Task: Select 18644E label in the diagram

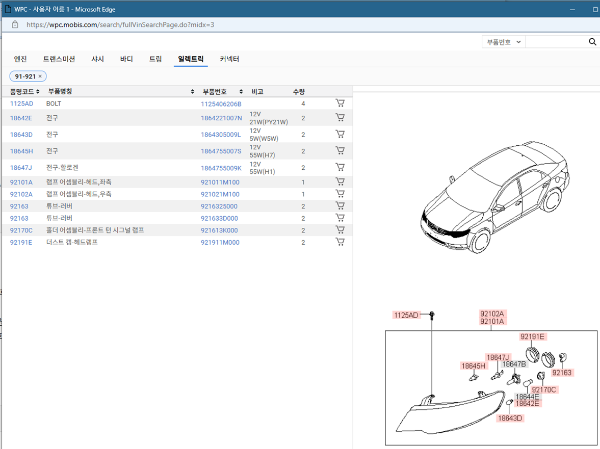Action: click(x=528, y=397)
